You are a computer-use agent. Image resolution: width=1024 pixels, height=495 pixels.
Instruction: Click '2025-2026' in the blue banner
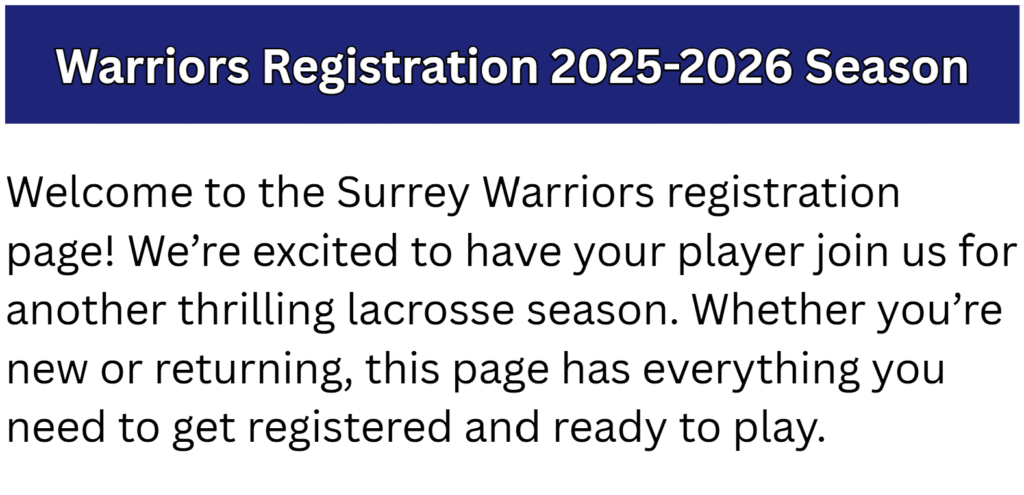tap(671, 67)
